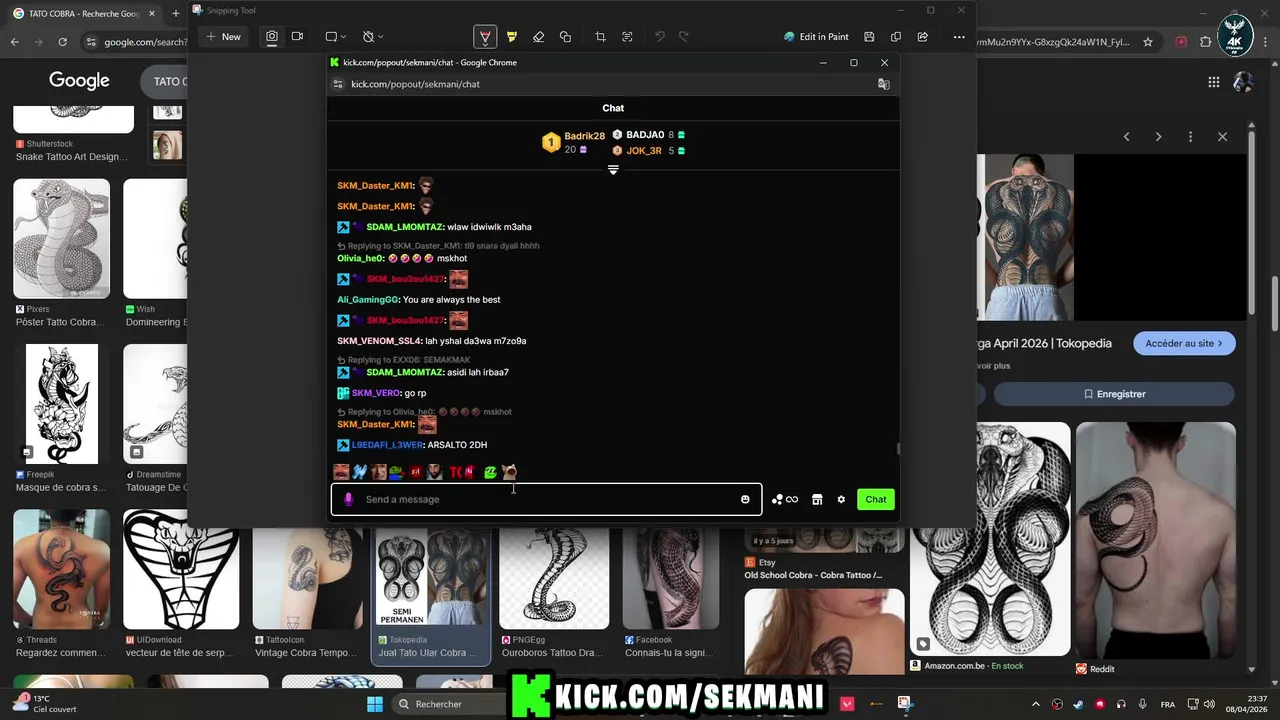Select the eraser tool in Snipping Tool
Image resolution: width=1280 pixels, height=720 pixels.
(x=538, y=37)
